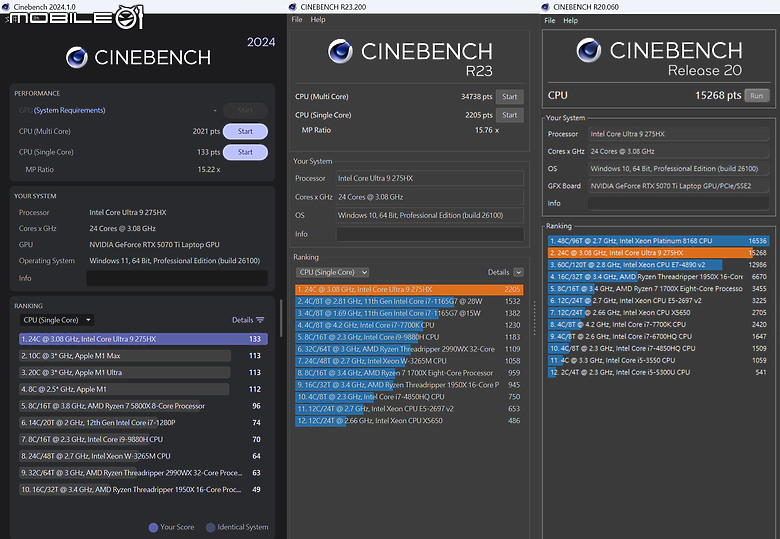Select 8C Apple M1 ranking row in Cinebench 2024
The image size is (780, 539).
[x=141, y=389]
